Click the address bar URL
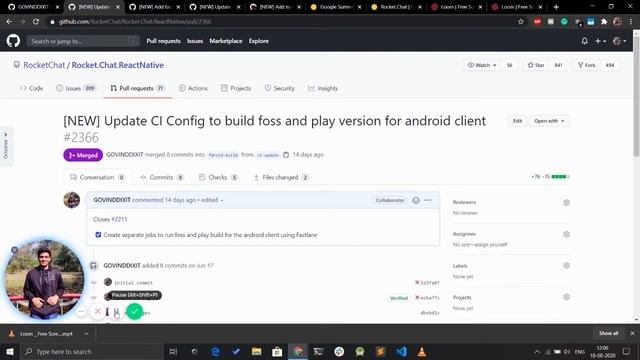 click(x=135, y=22)
